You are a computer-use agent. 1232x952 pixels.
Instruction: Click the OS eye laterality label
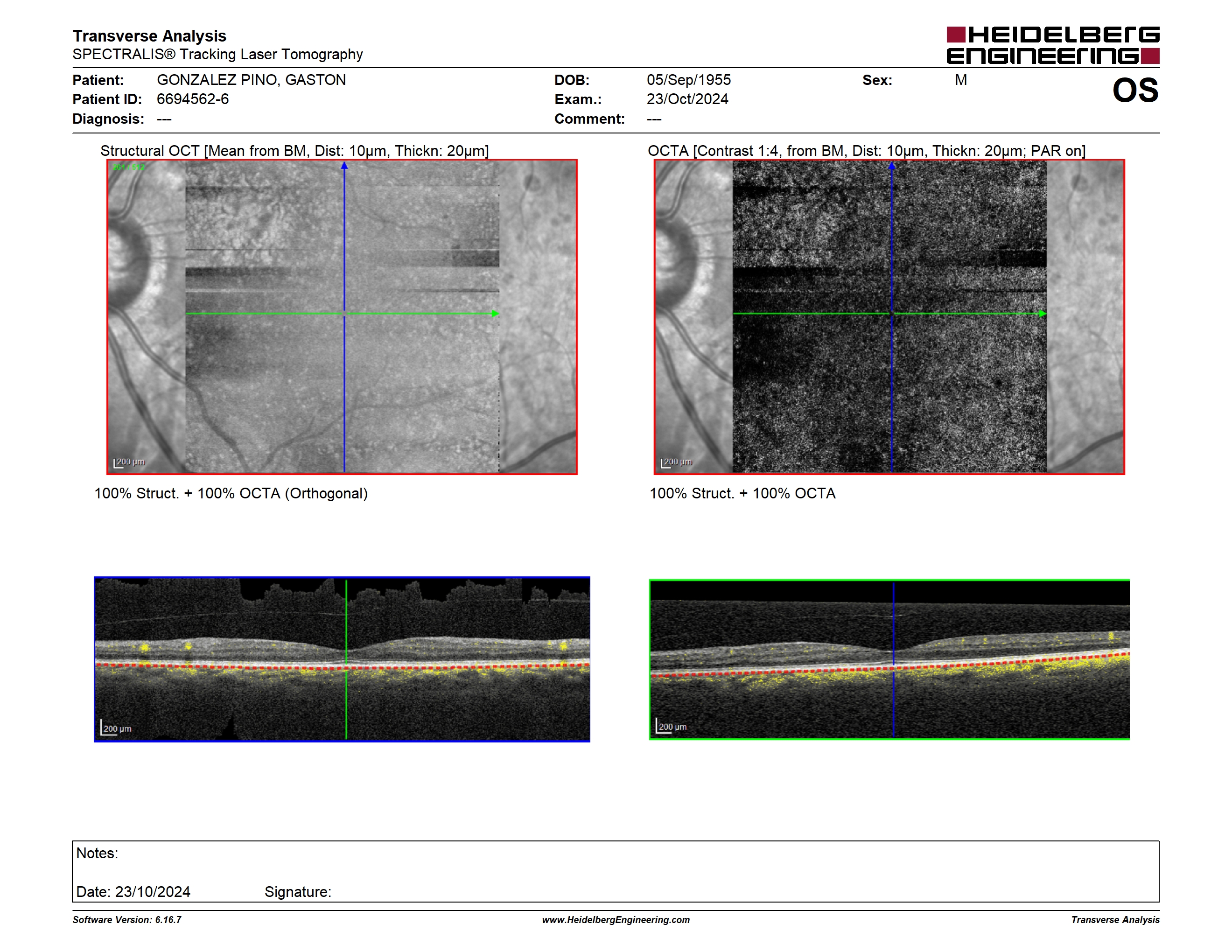coord(1135,90)
